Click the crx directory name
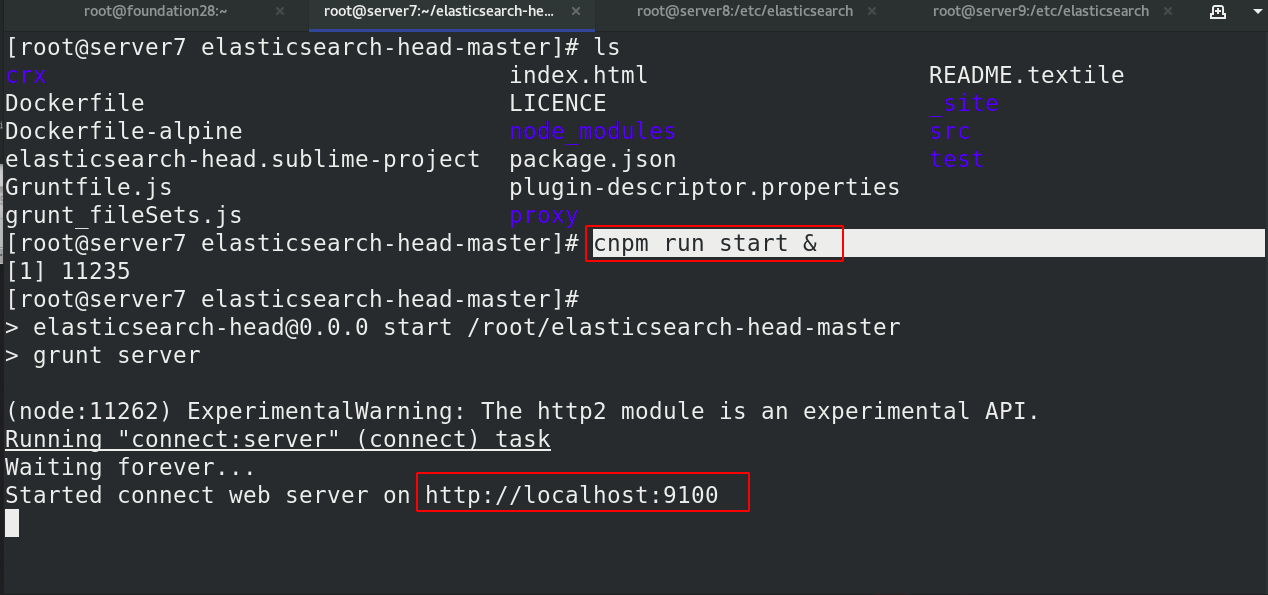This screenshot has height=595, width=1268. 26,76
